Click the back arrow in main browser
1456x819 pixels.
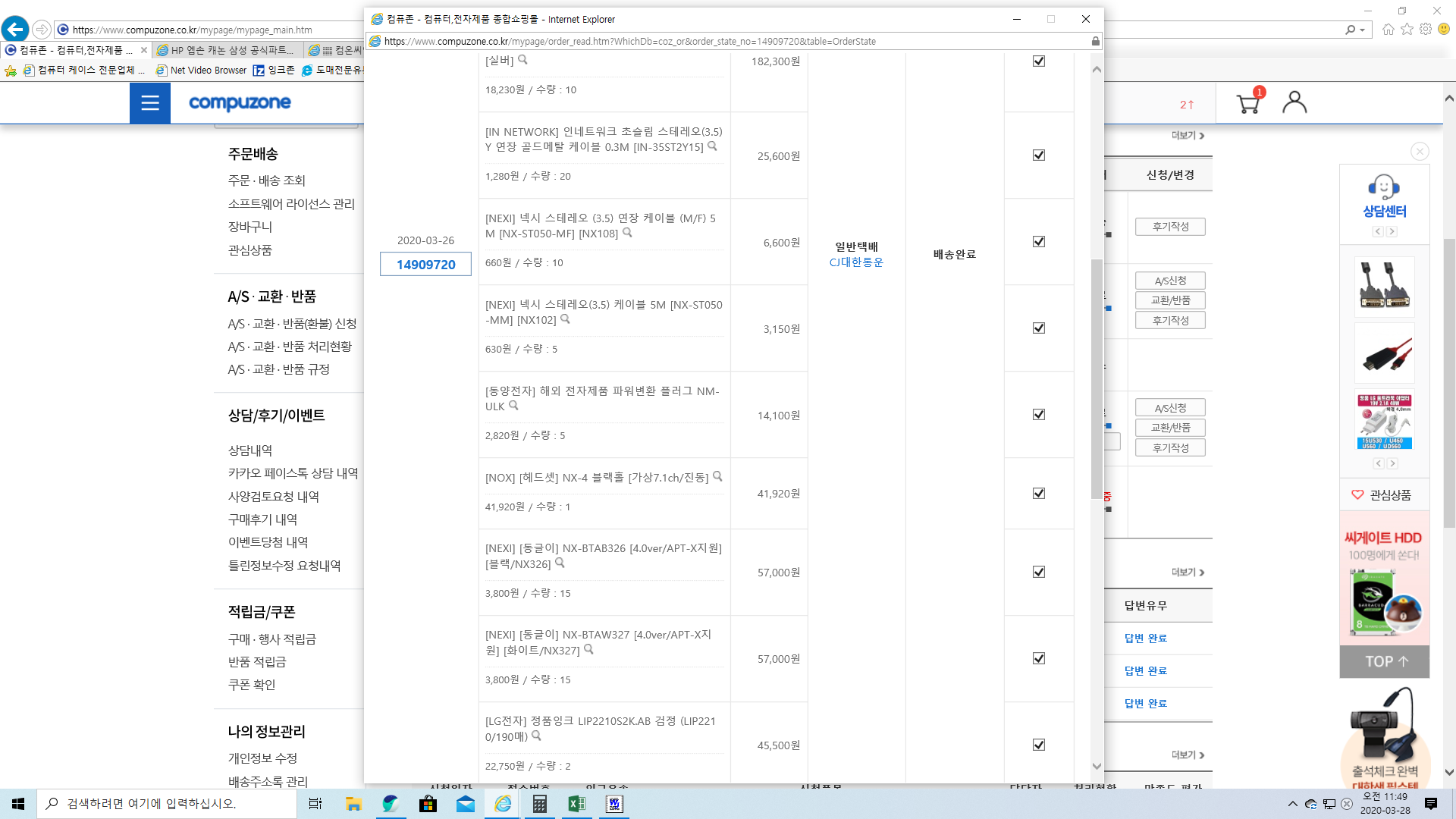(x=15, y=30)
